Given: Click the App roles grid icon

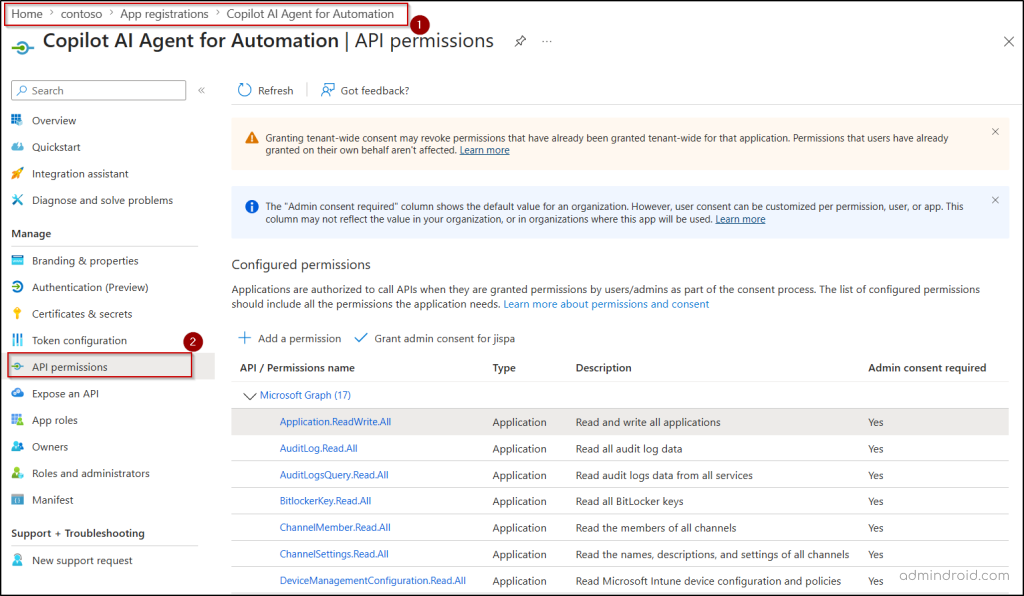Looking at the screenshot, I should (17, 420).
